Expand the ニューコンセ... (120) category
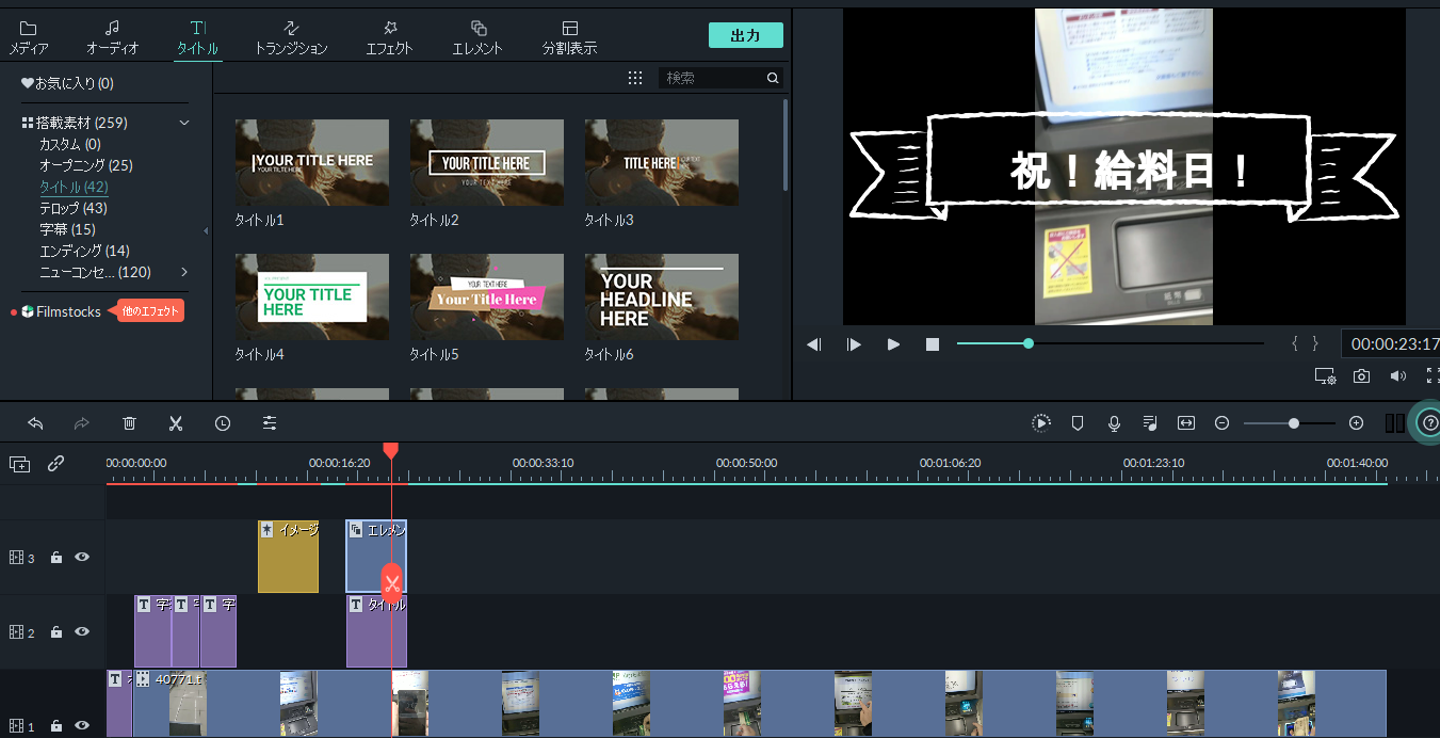The image size is (1440, 738). tap(184, 272)
